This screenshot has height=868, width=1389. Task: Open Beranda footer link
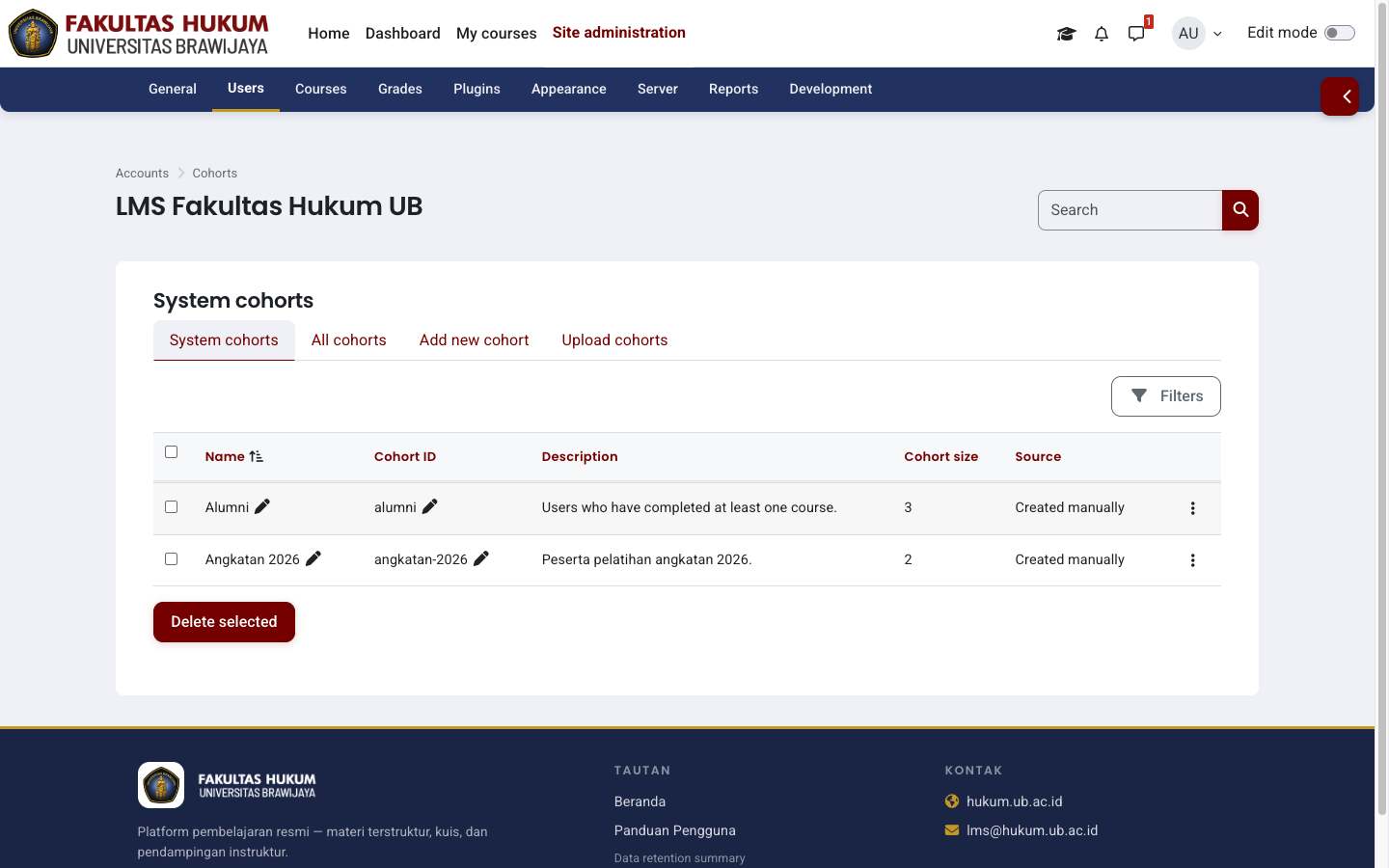640,801
